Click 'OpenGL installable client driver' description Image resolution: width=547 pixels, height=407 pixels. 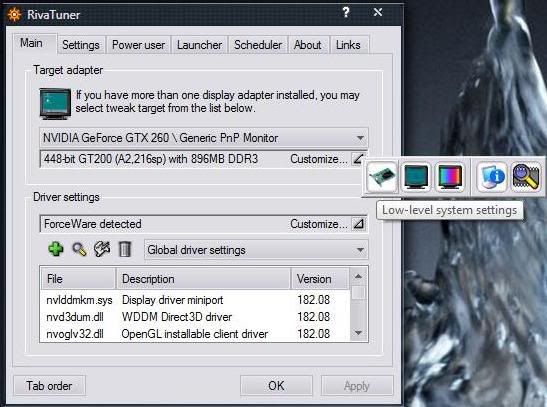pyautogui.click(x=195, y=334)
